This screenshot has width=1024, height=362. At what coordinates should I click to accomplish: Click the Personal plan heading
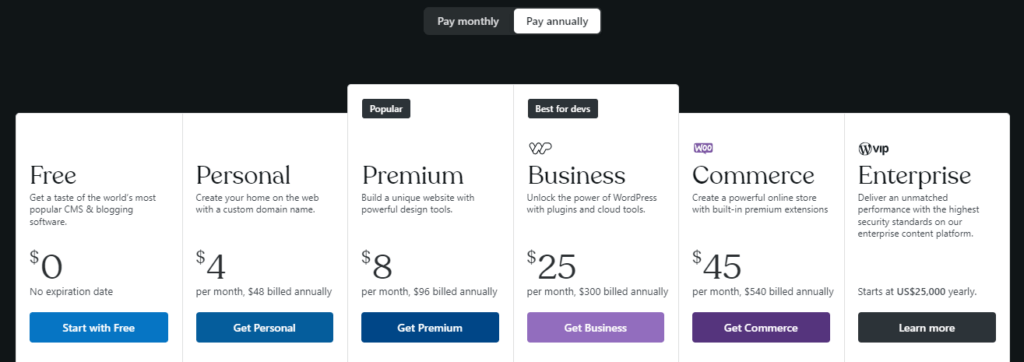tap(243, 175)
